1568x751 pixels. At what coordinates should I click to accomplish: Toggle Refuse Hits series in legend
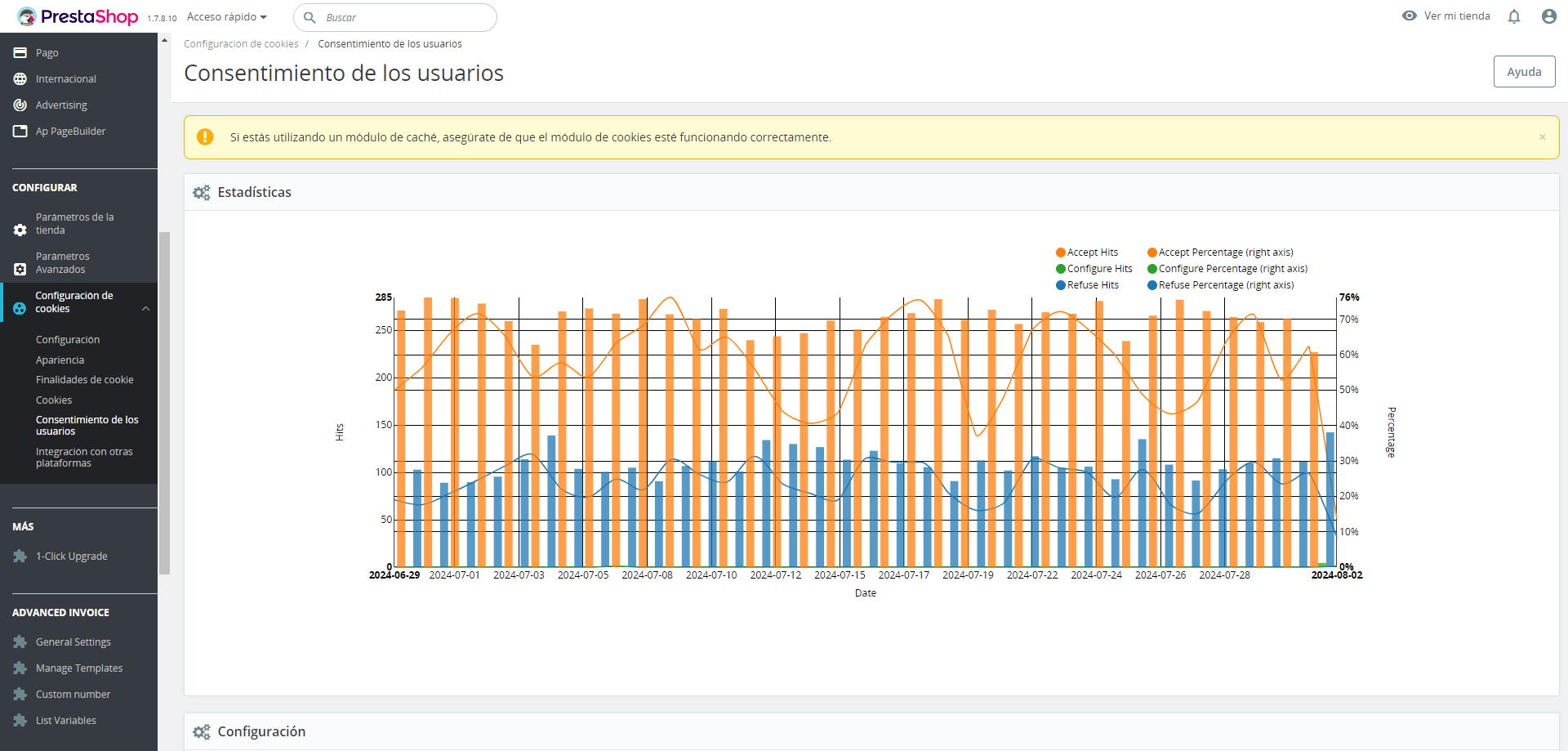click(x=1087, y=285)
